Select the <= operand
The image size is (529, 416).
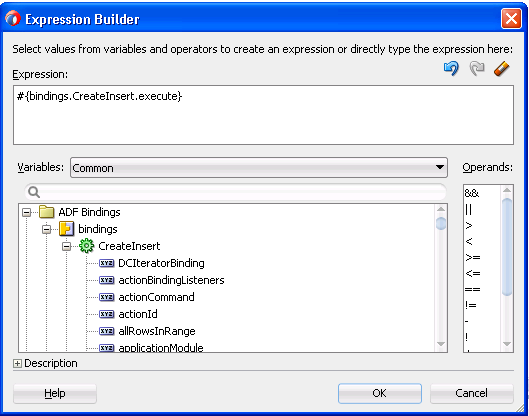(473, 273)
